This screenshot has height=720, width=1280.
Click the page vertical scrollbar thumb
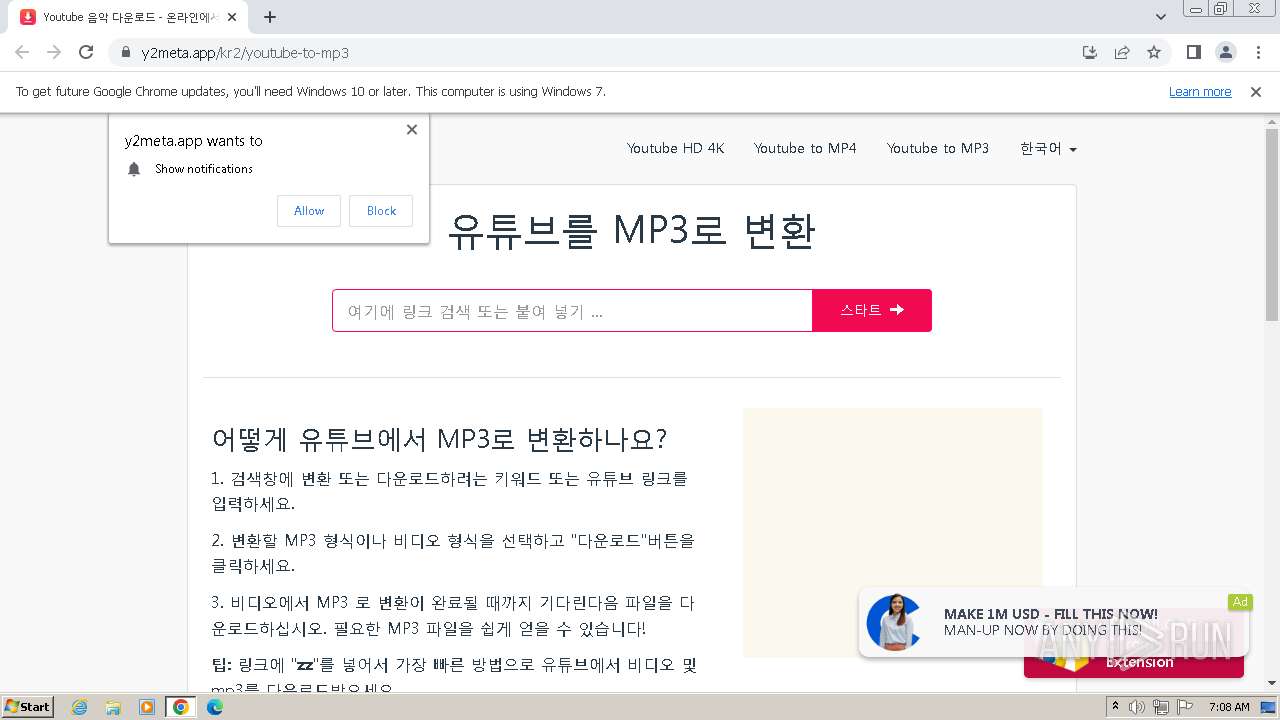[x=1271, y=224]
